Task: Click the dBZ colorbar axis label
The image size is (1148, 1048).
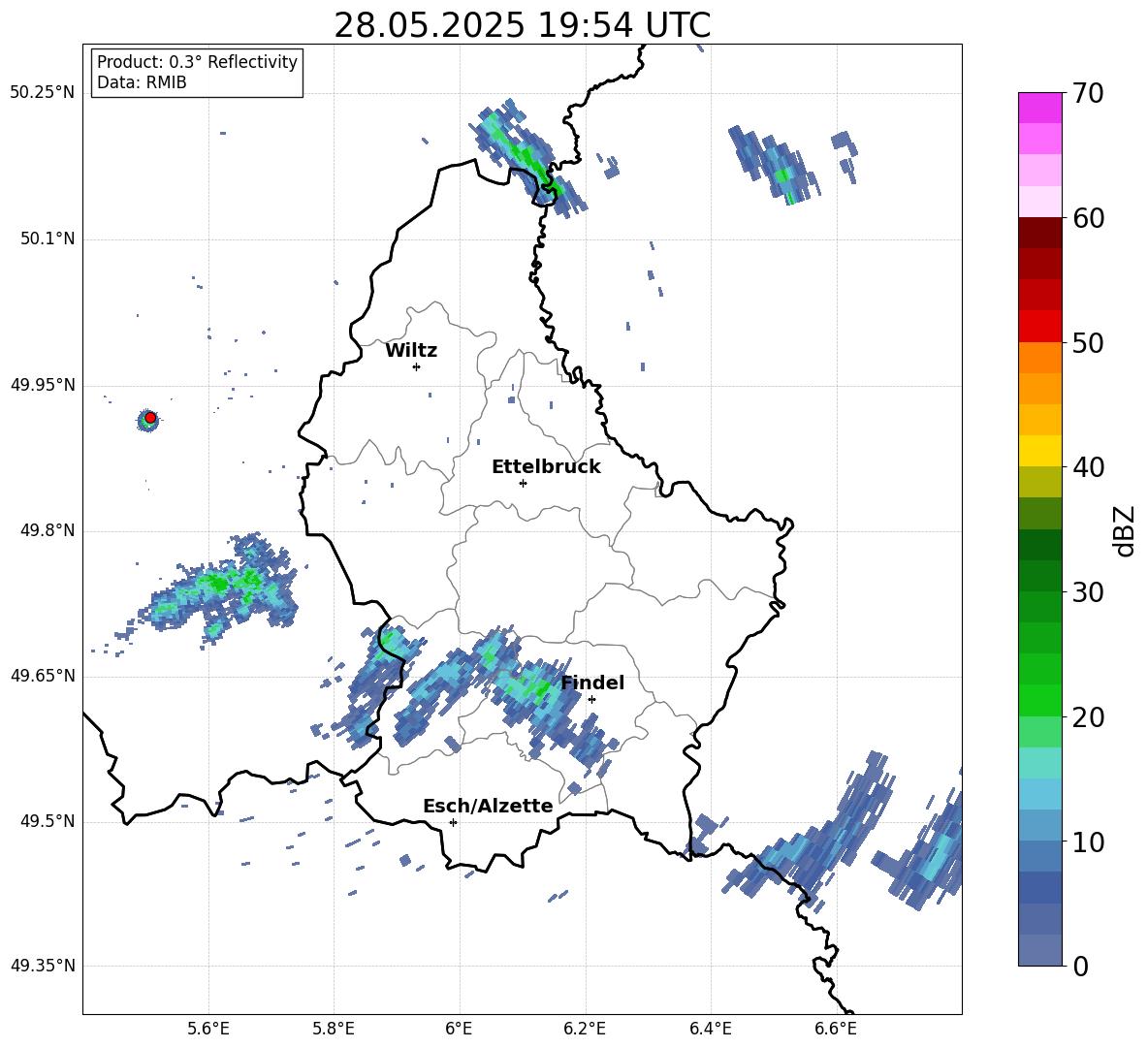Action: point(1126,530)
